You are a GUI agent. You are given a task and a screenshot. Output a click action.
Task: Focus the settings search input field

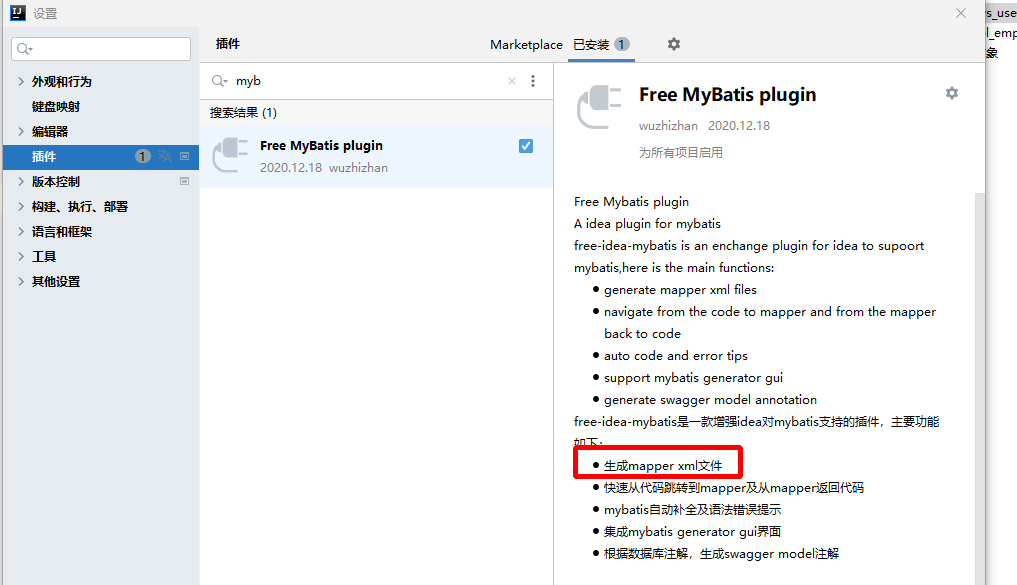[x=101, y=49]
